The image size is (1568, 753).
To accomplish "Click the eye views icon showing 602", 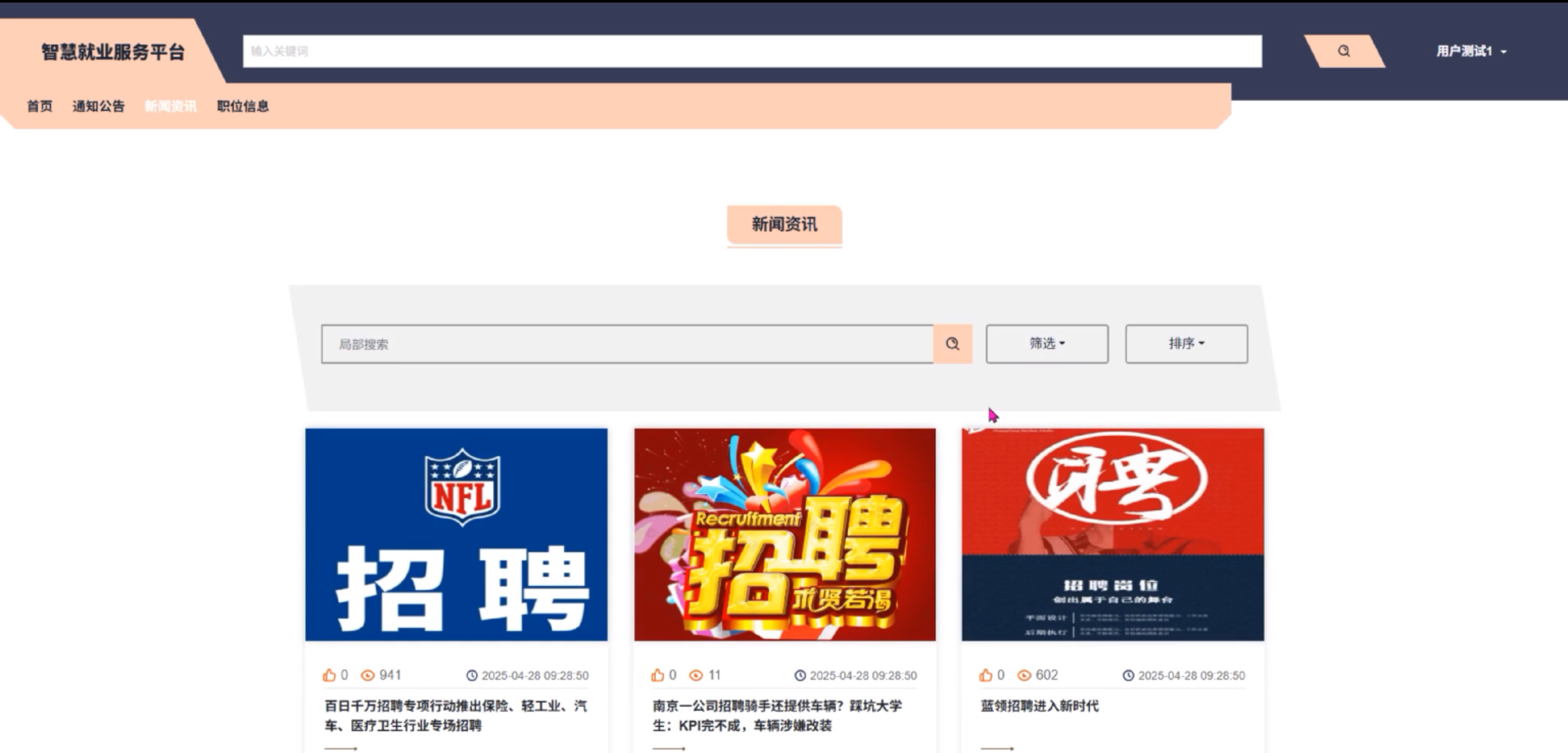I will click(x=1025, y=675).
